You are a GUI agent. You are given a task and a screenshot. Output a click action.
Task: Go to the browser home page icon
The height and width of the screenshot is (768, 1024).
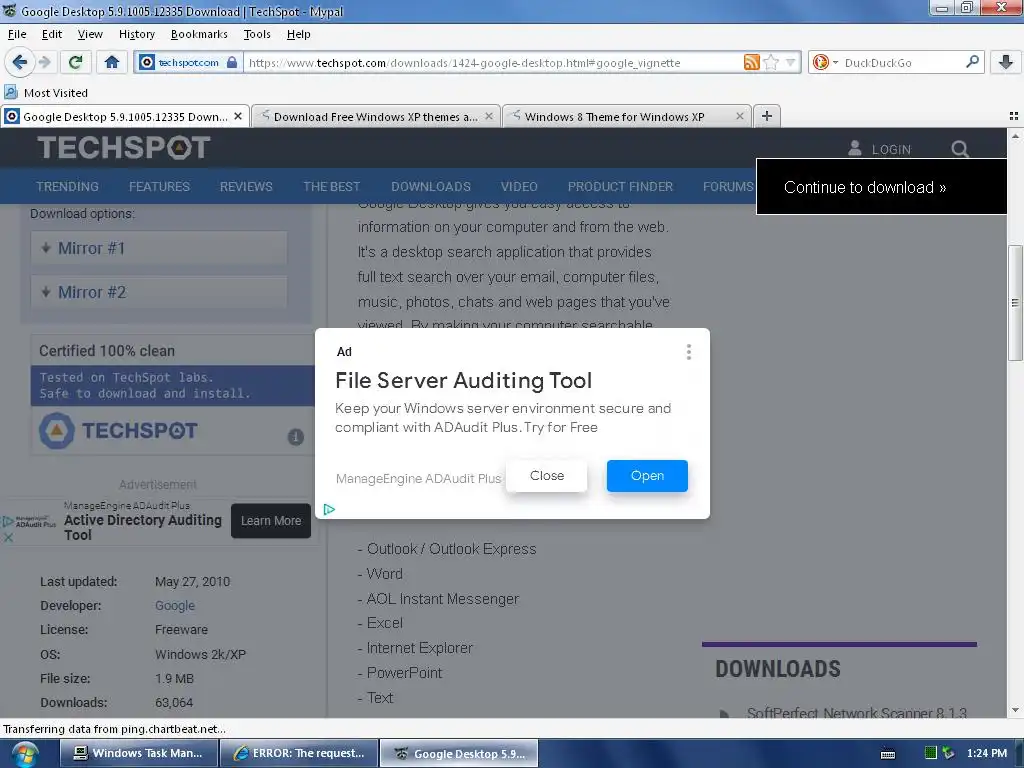coord(112,62)
